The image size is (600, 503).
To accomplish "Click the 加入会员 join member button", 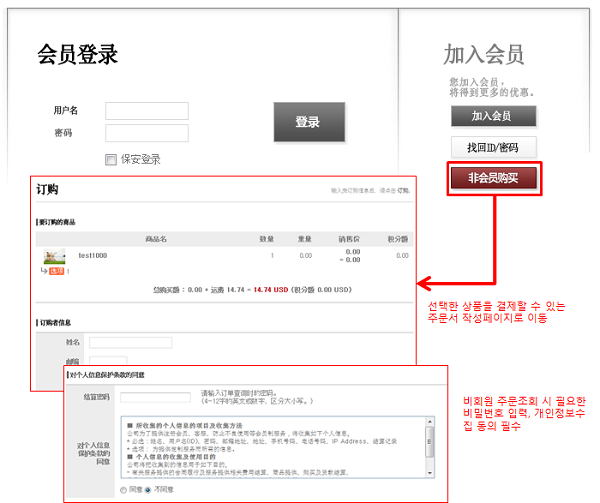I will (x=494, y=116).
